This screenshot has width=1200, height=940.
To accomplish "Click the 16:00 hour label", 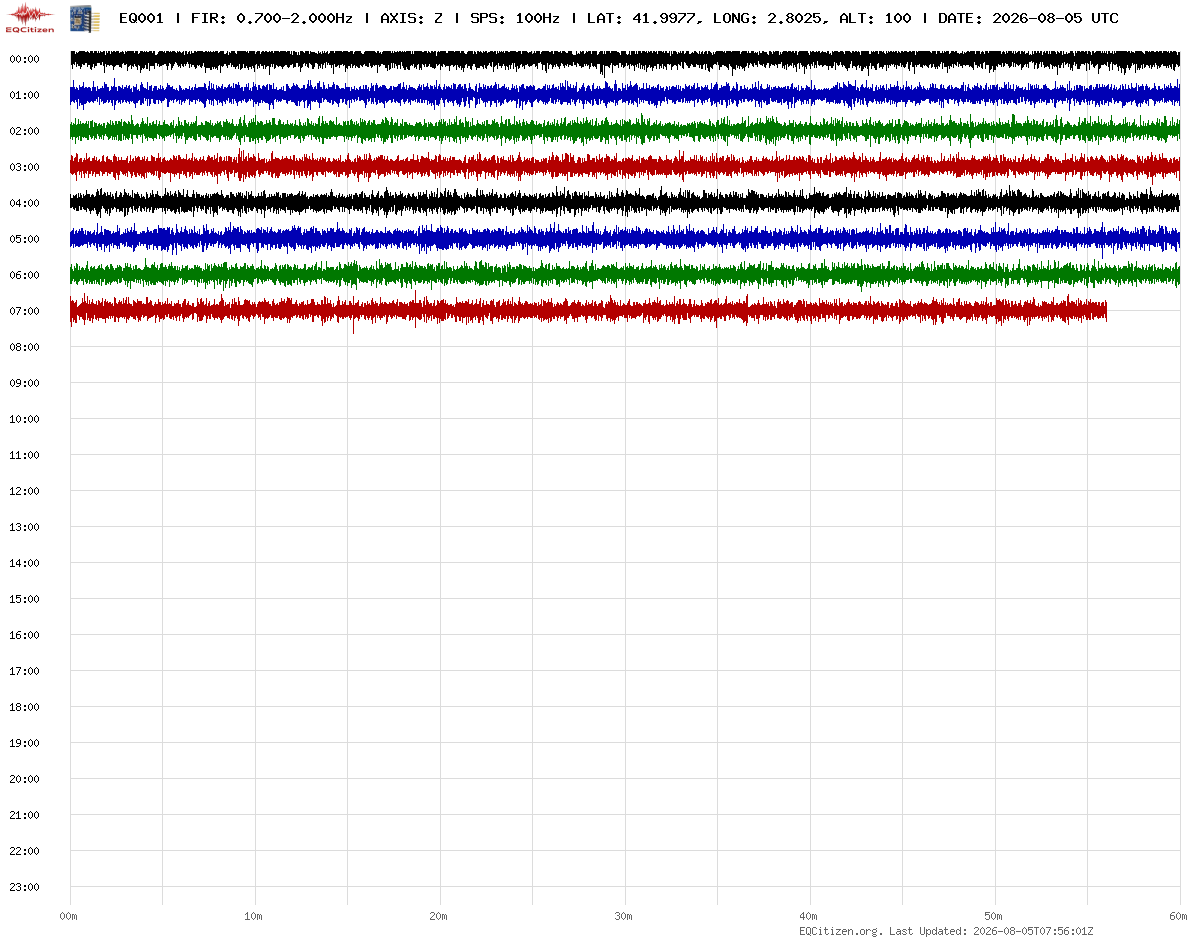I will click(24, 635).
